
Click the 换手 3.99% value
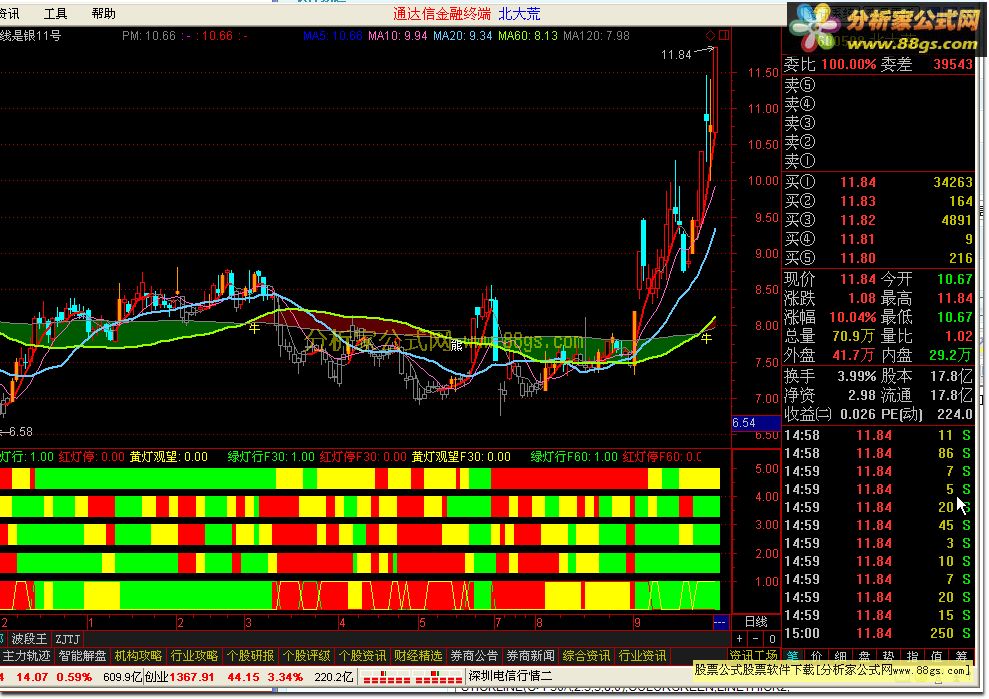point(857,377)
